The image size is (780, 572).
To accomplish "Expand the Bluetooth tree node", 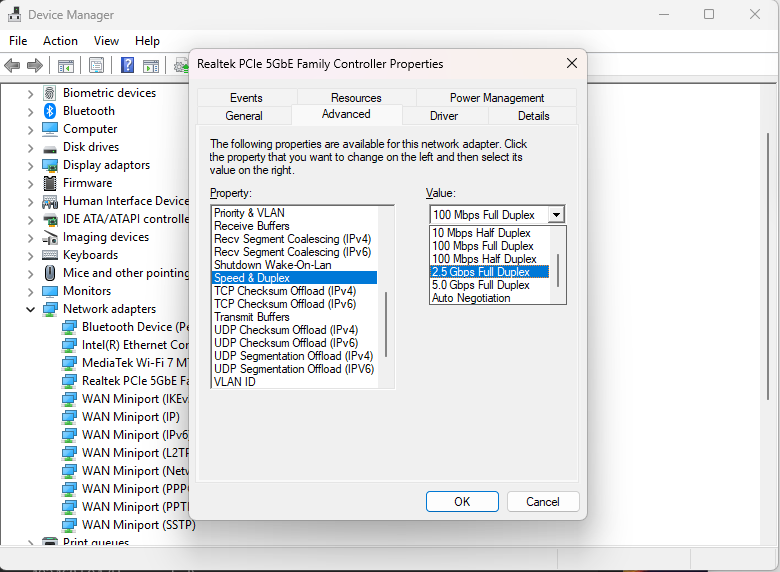I will coord(30,111).
